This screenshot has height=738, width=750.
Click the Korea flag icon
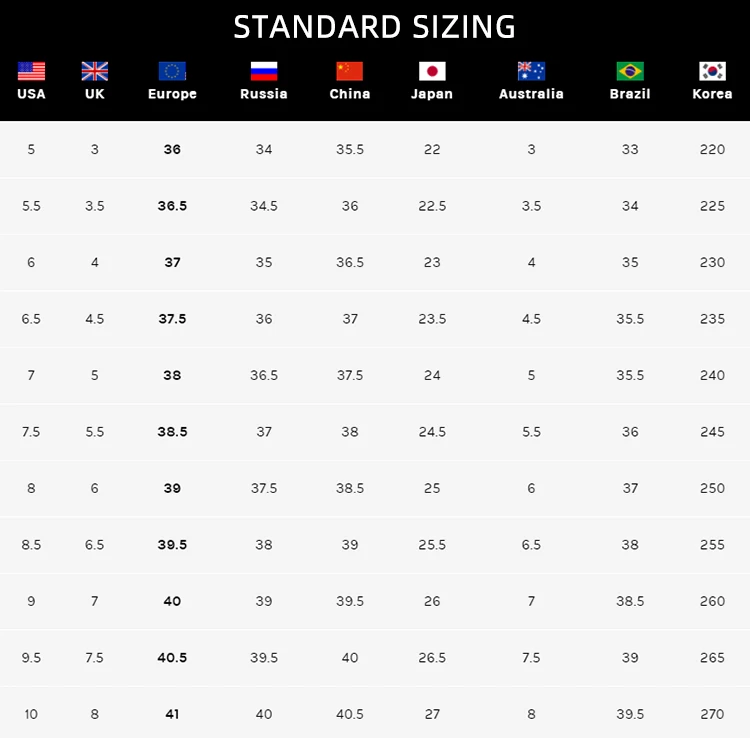tap(712, 71)
